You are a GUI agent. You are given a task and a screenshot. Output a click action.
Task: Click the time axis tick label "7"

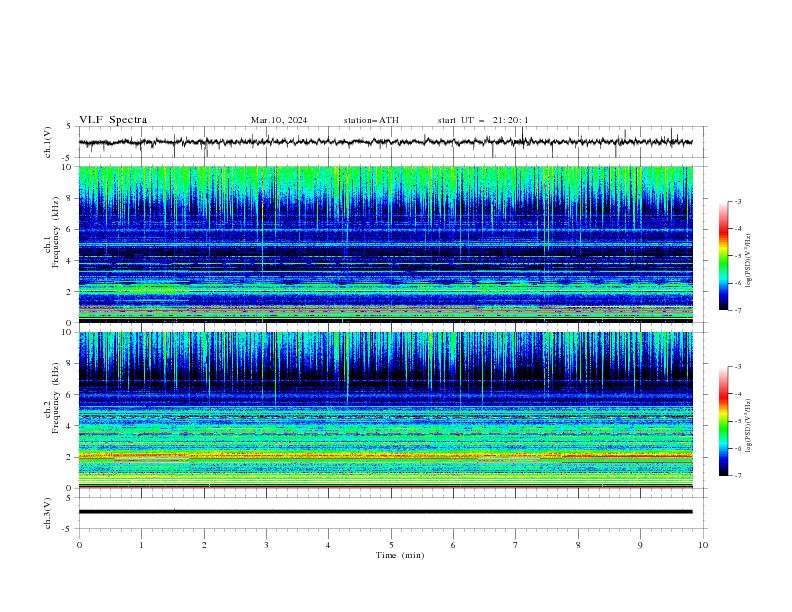click(x=516, y=545)
